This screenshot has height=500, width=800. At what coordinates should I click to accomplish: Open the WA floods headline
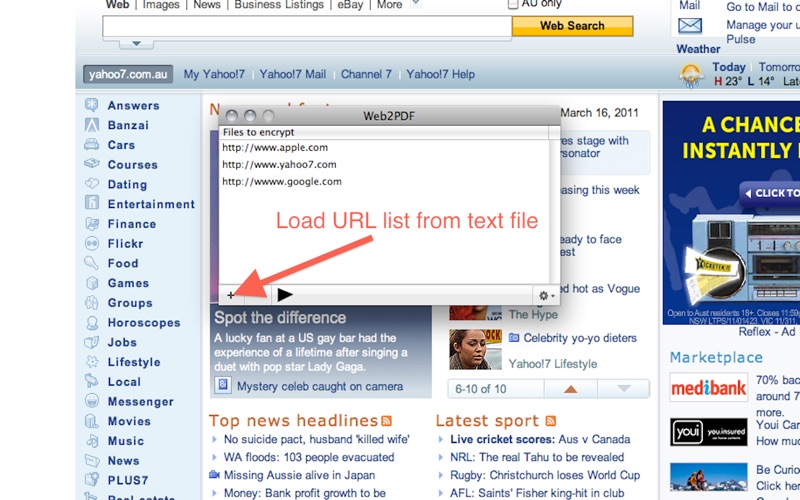pyautogui.click(x=309, y=457)
